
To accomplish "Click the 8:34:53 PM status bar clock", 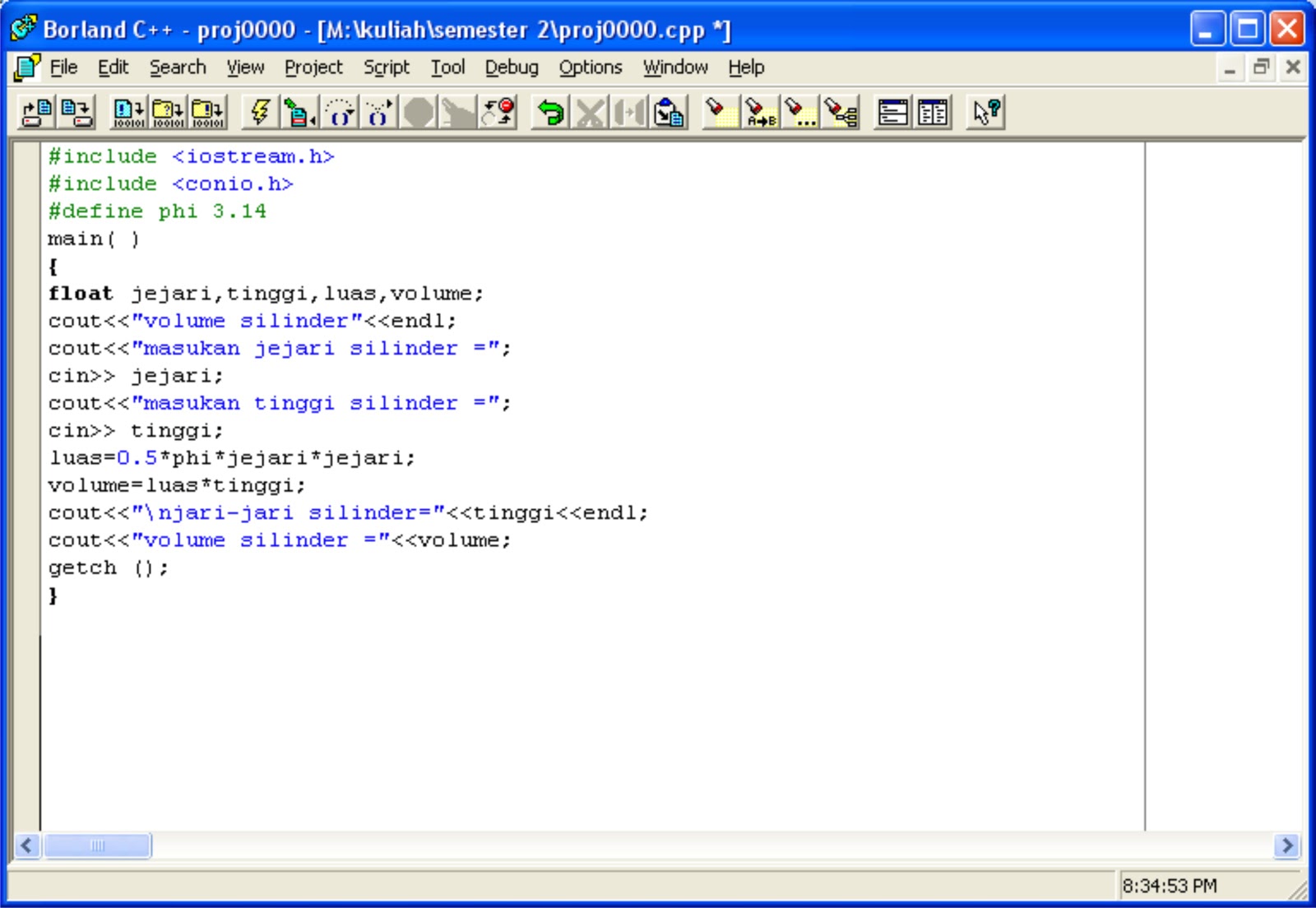I will (x=1170, y=886).
